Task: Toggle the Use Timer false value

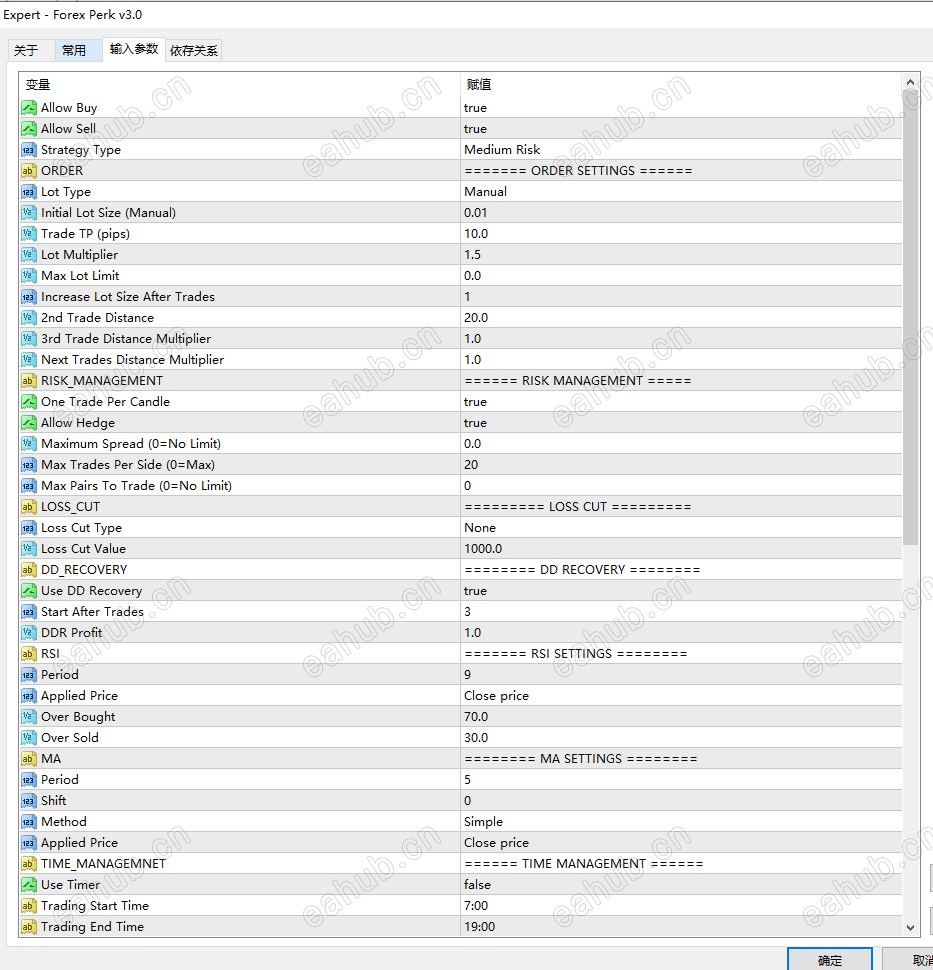Action: tap(681, 885)
